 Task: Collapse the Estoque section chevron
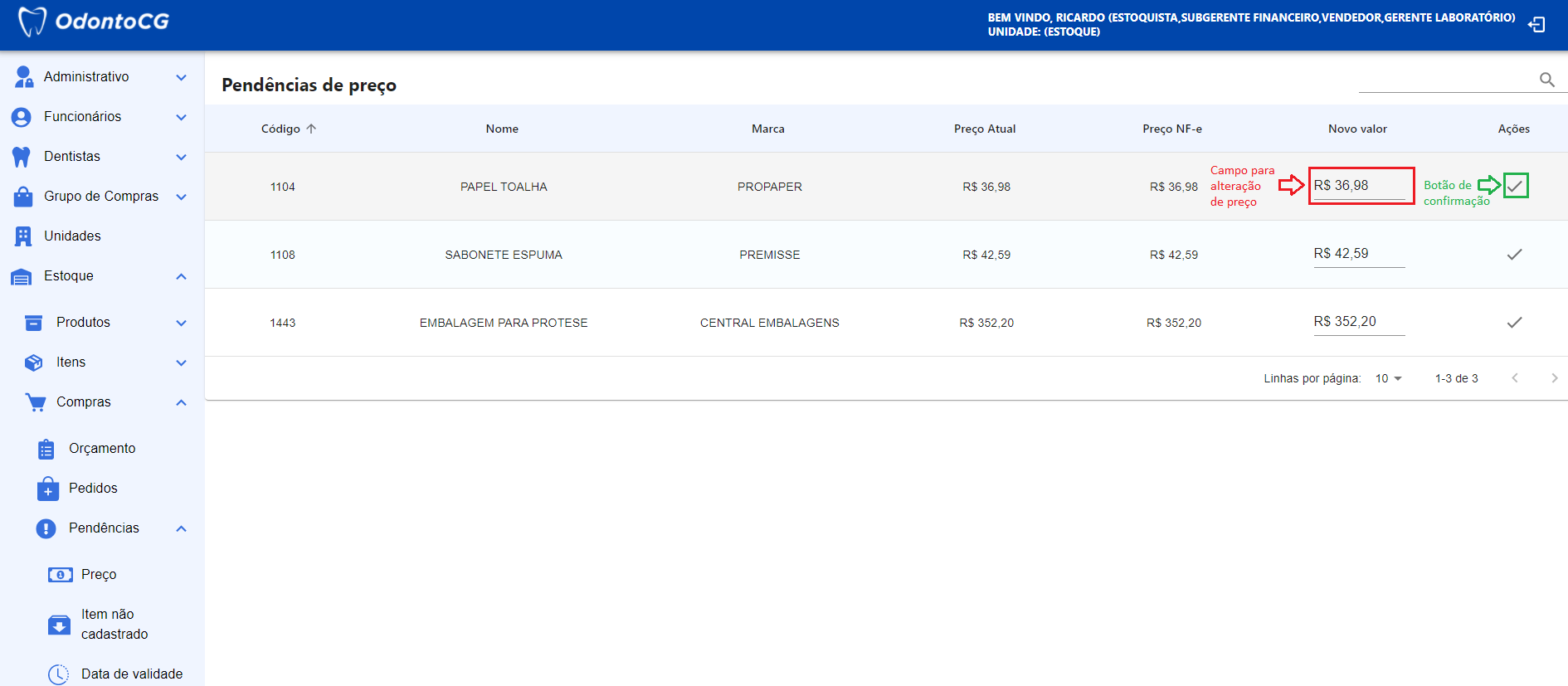click(x=181, y=276)
